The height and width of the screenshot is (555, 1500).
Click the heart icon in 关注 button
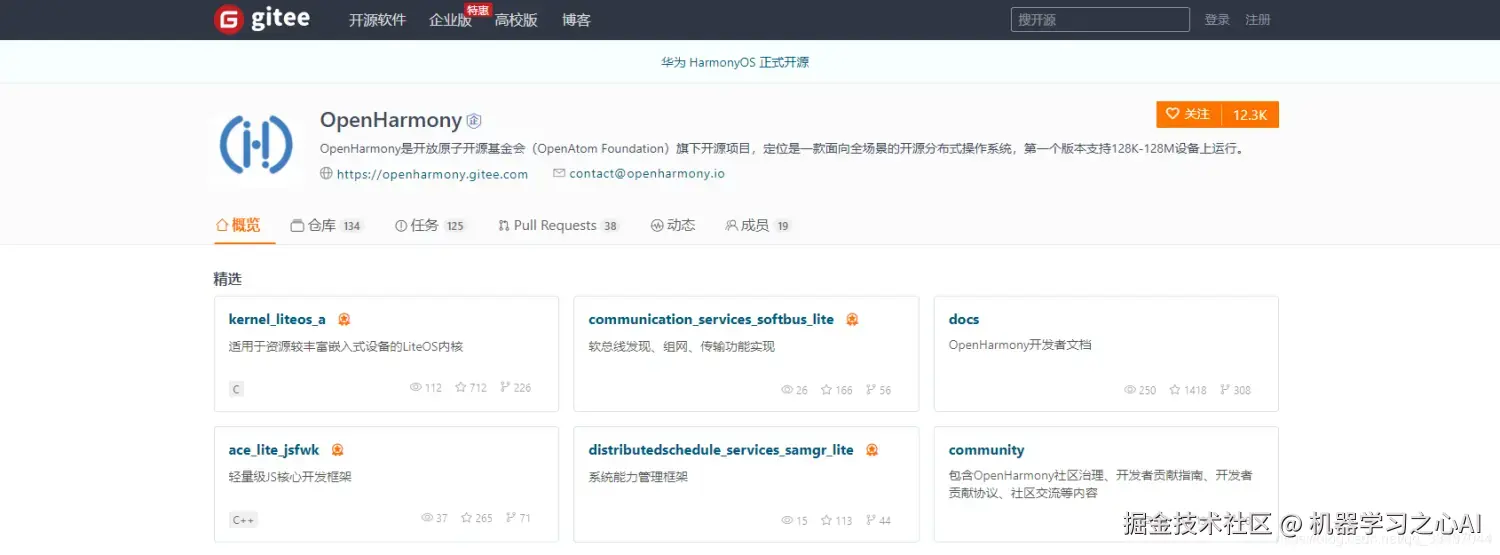pos(1173,115)
